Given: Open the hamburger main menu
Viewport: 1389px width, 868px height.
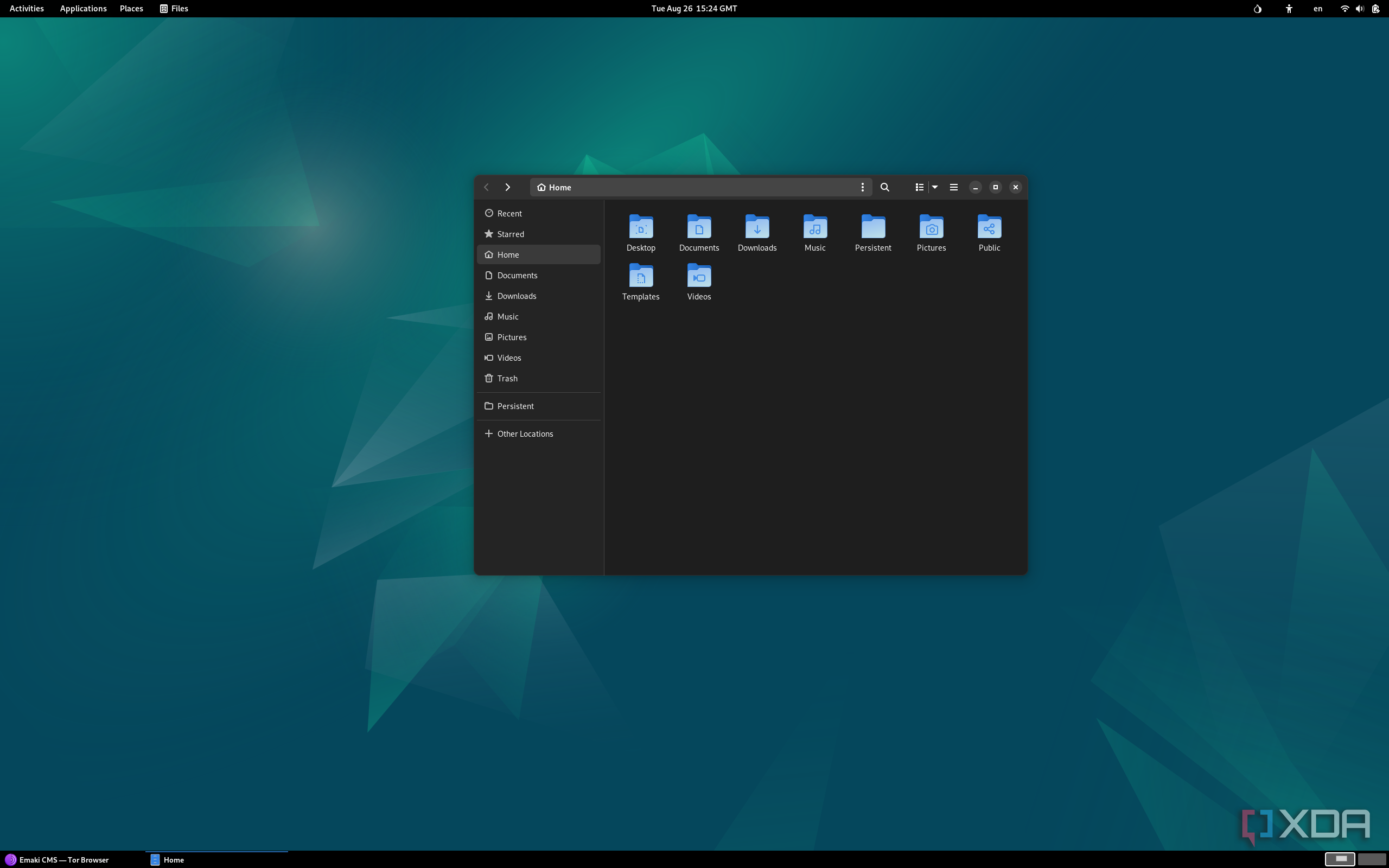Looking at the screenshot, I should (953, 187).
